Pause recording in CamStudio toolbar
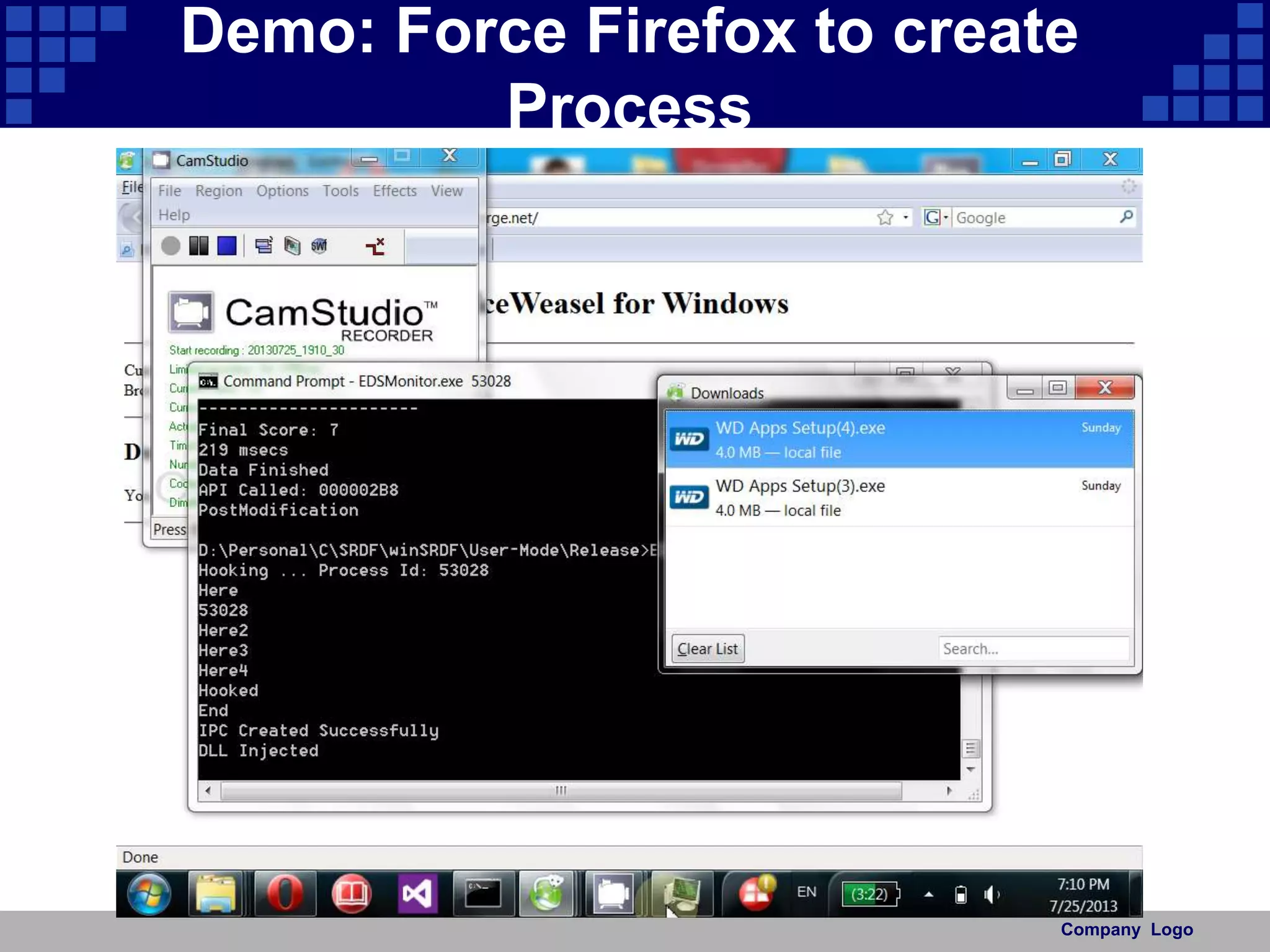Screen dimensions: 1270x952 tap(198, 246)
